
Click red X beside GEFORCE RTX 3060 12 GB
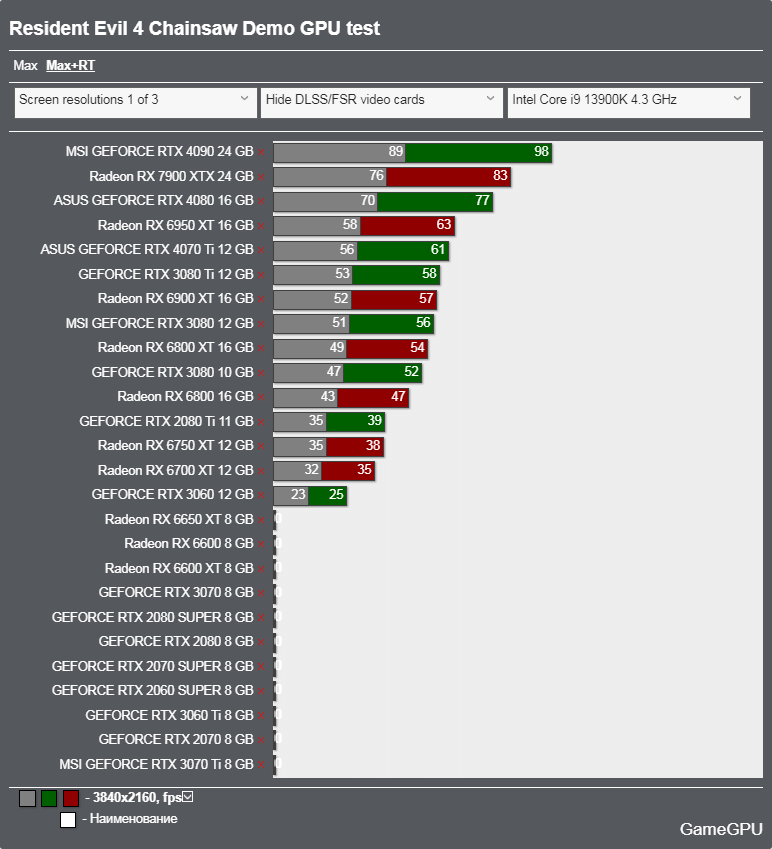click(261, 495)
